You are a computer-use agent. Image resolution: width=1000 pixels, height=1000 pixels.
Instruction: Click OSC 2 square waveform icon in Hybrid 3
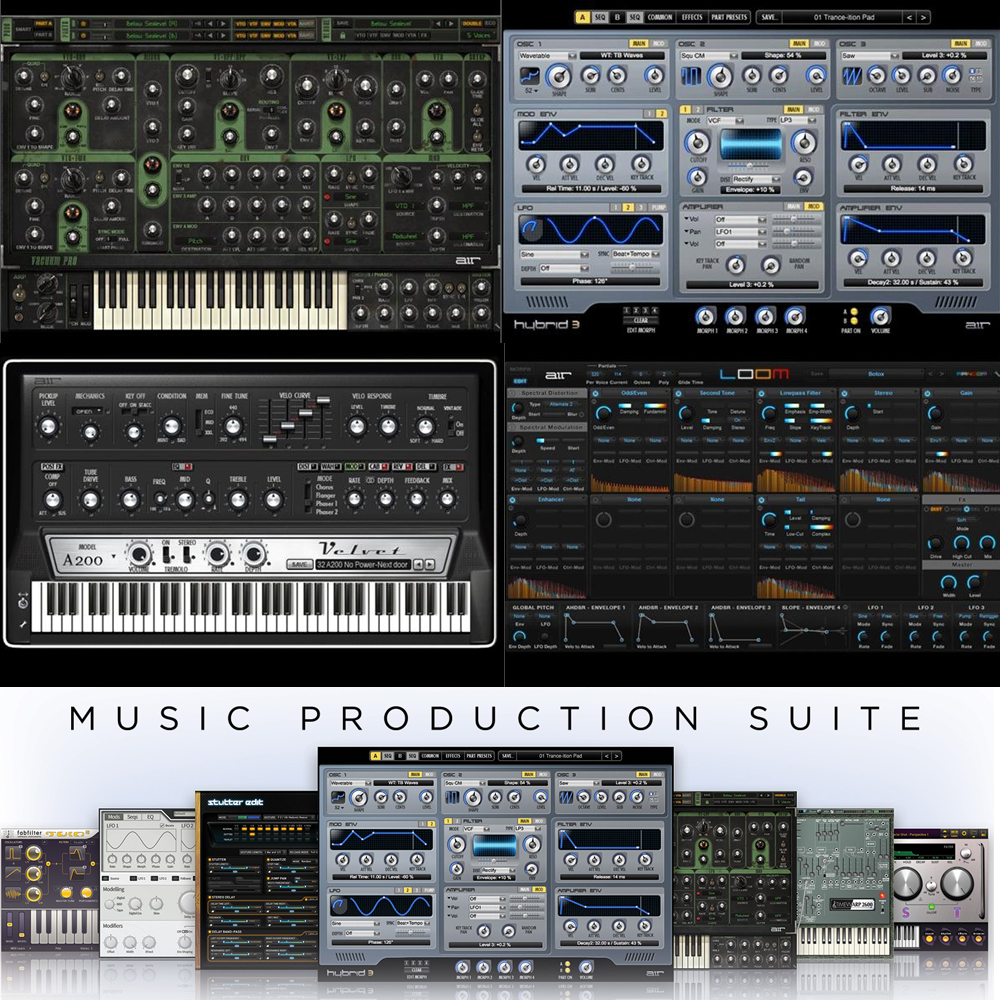pos(690,77)
